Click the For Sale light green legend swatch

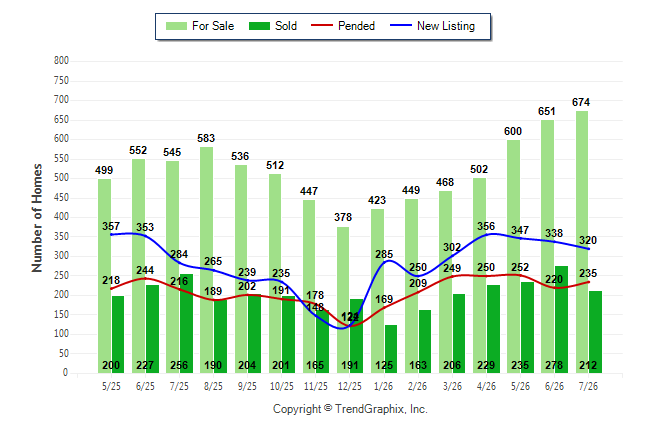pos(176,26)
